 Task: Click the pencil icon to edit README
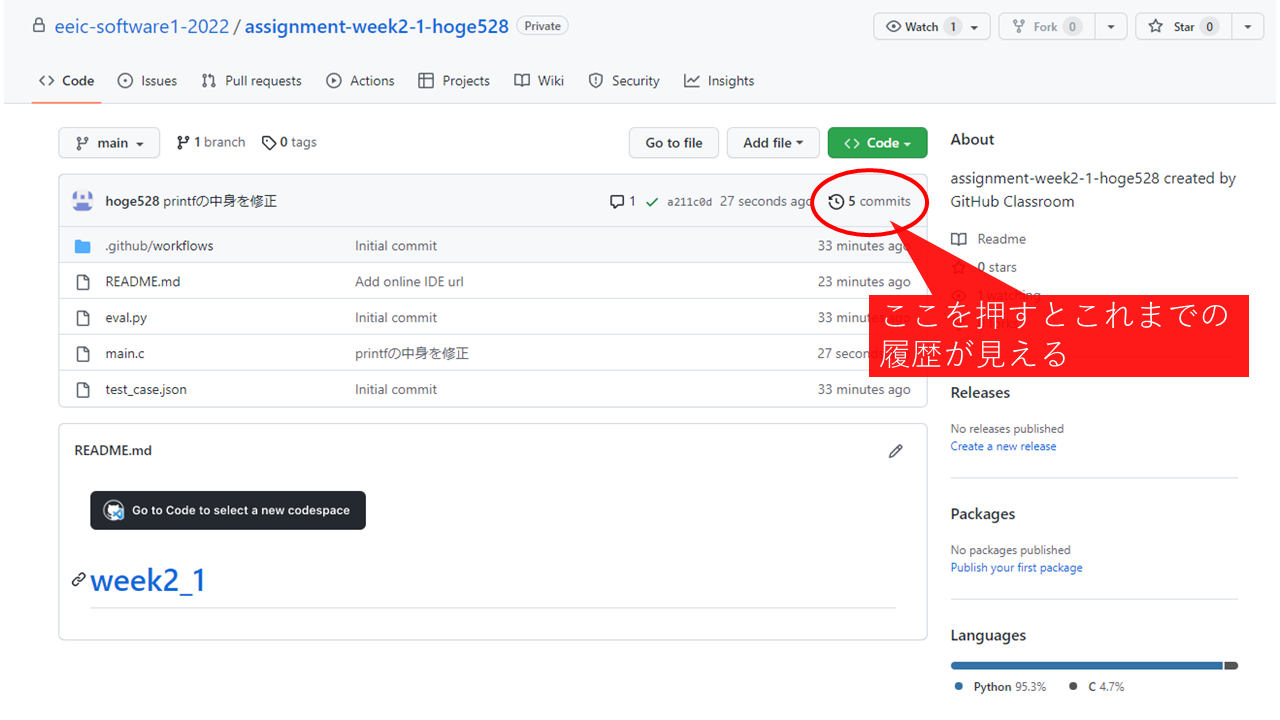[895, 451]
